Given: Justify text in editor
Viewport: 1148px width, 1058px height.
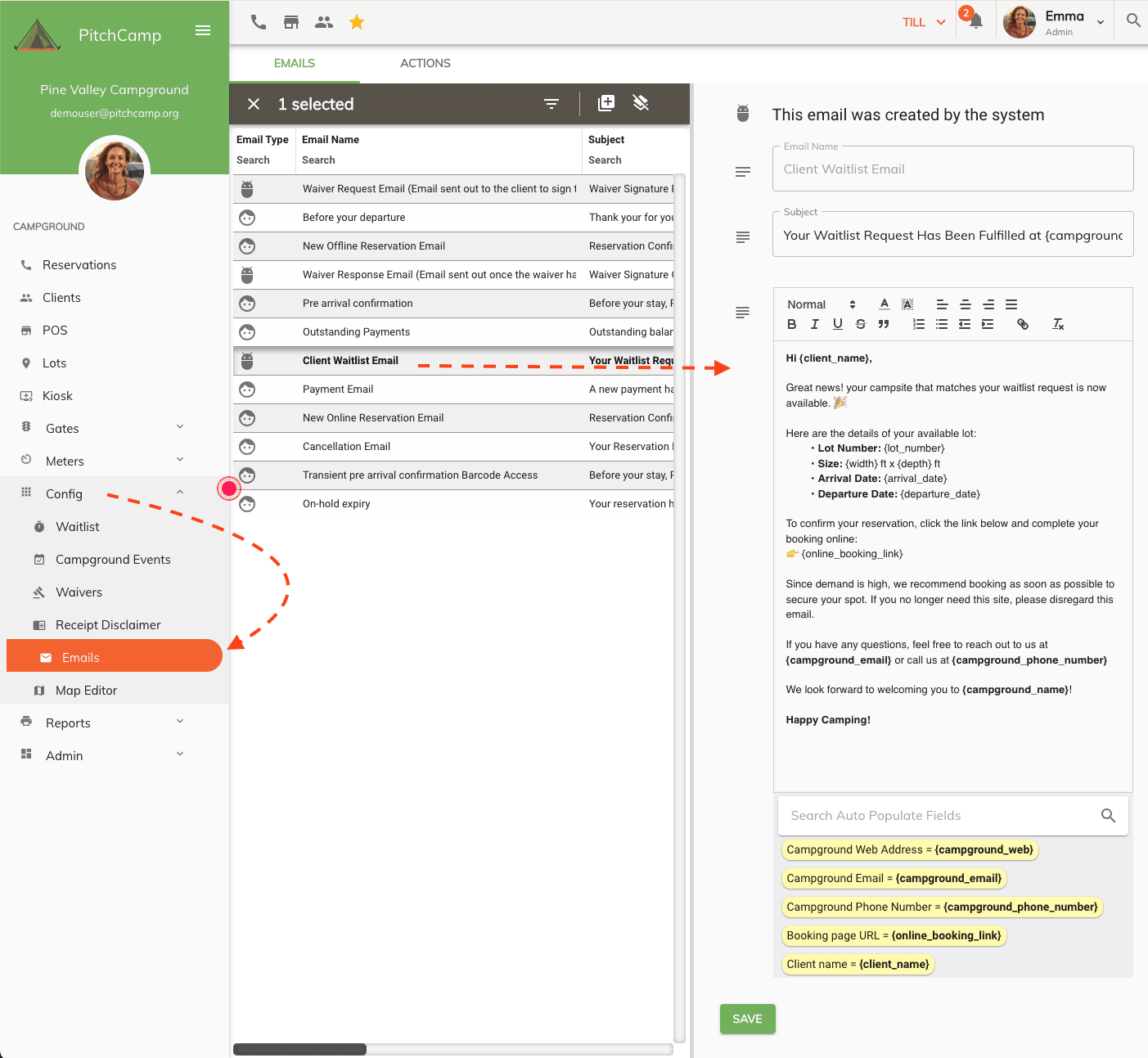Looking at the screenshot, I should pos(1011,304).
